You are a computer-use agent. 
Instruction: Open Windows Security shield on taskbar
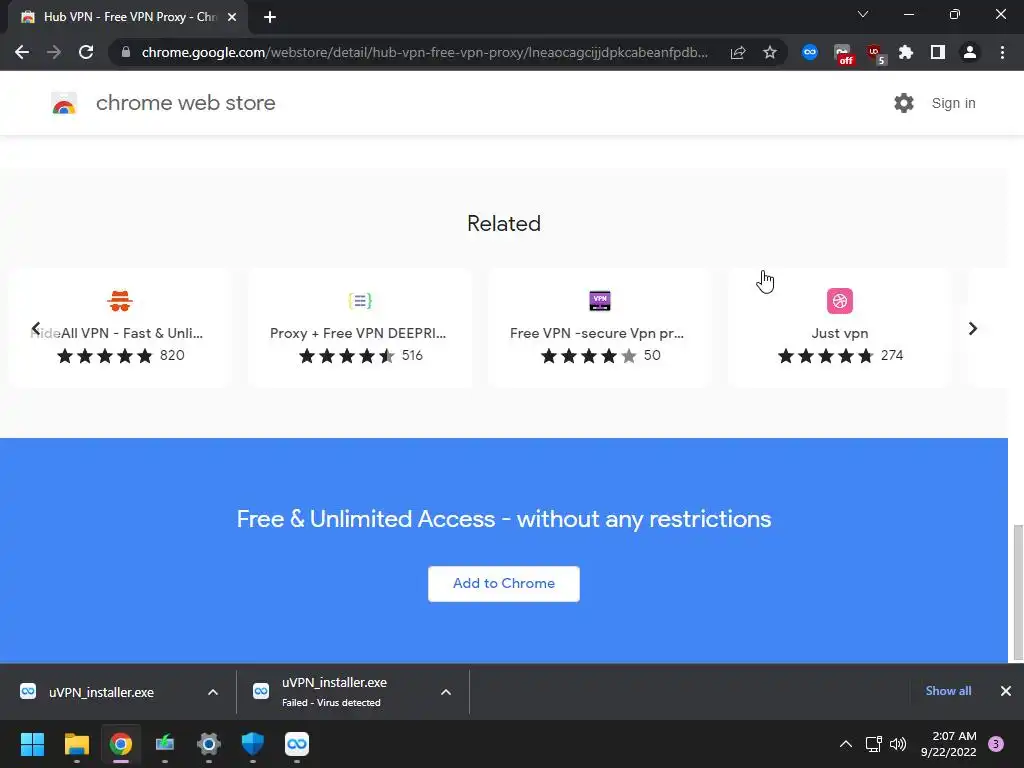click(253, 744)
